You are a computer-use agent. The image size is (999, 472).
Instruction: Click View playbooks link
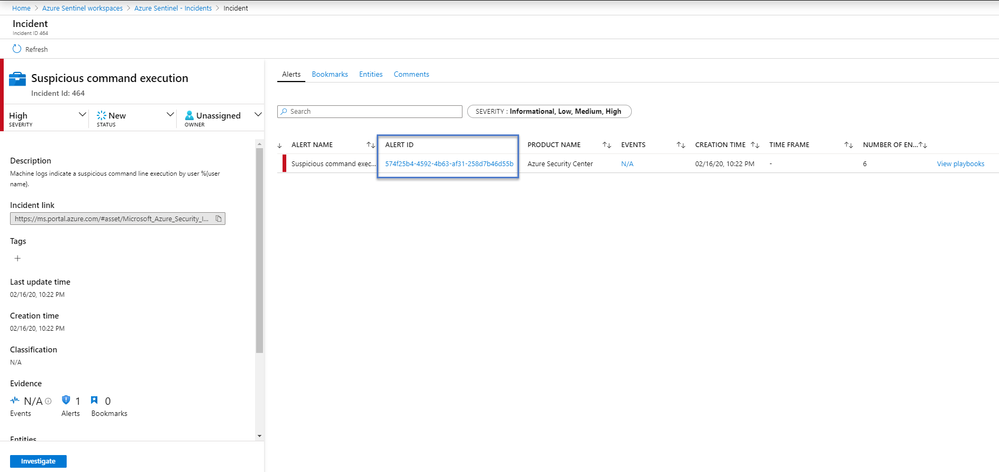[960, 164]
